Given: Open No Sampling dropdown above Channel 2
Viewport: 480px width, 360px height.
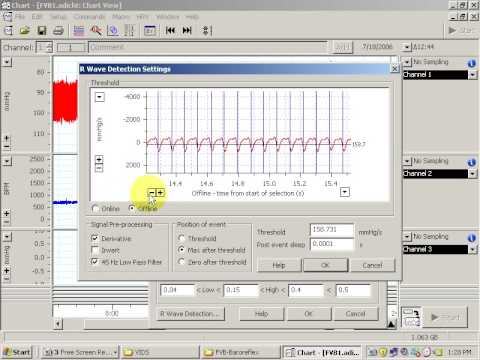Looking at the screenshot, I should (407, 161).
